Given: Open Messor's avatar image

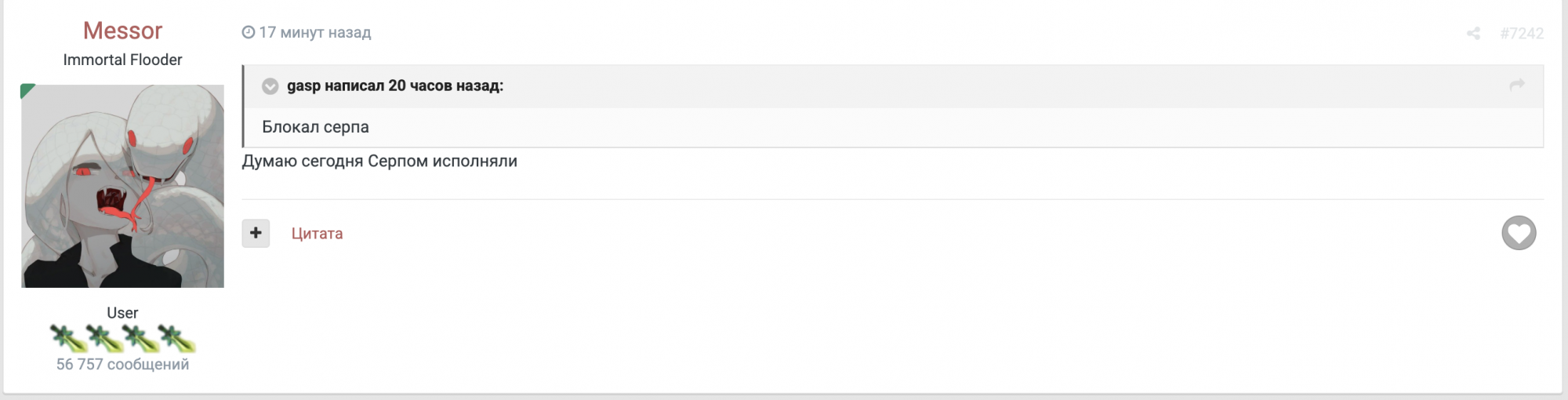Looking at the screenshot, I should pos(122,187).
